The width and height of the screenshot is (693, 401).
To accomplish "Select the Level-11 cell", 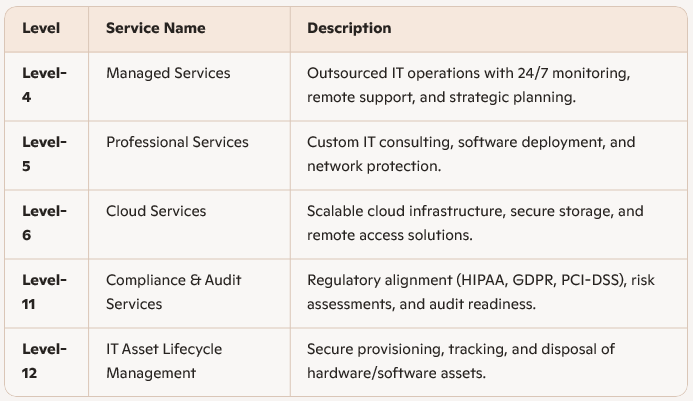I will (x=44, y=292).
